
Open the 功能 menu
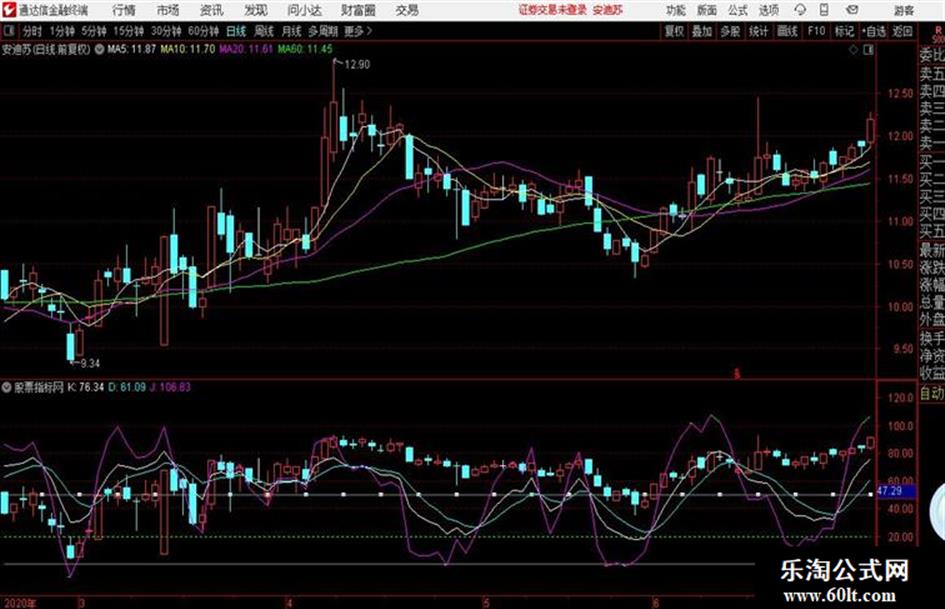click(x=676, y=10)
